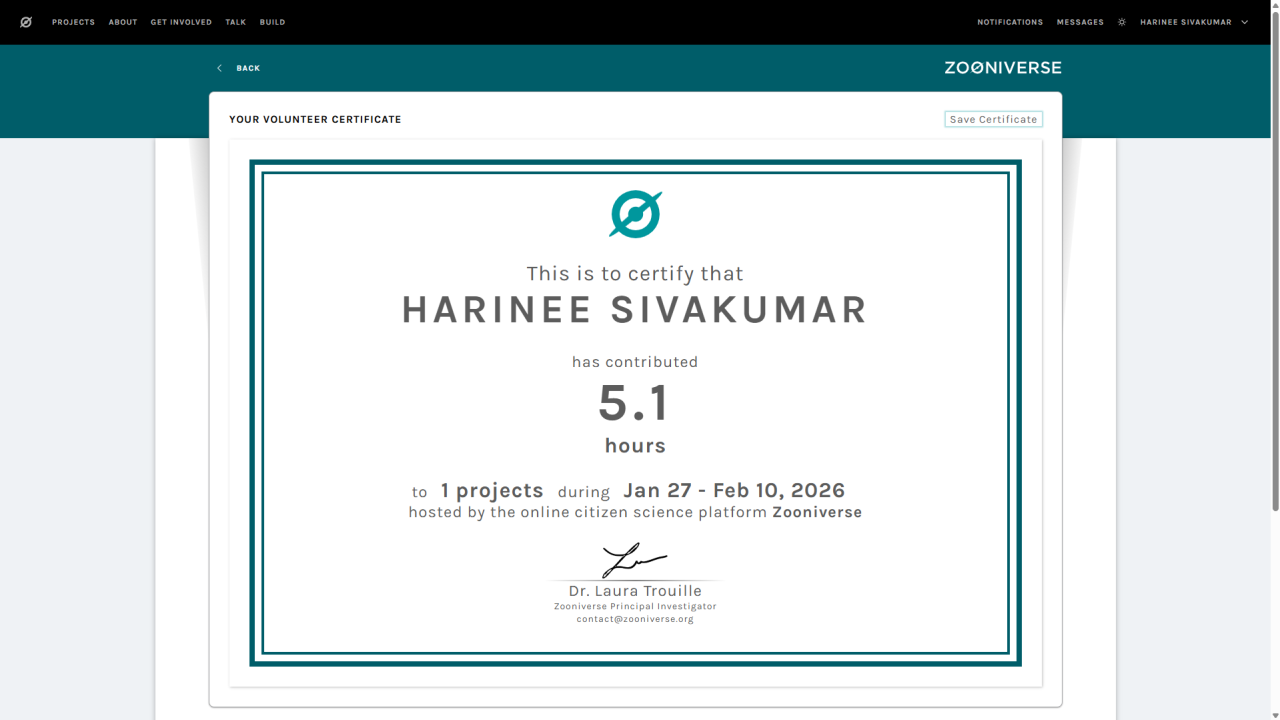Select the name HARINEE SIVAKUMAR on certificate

[x=635, y=310]
